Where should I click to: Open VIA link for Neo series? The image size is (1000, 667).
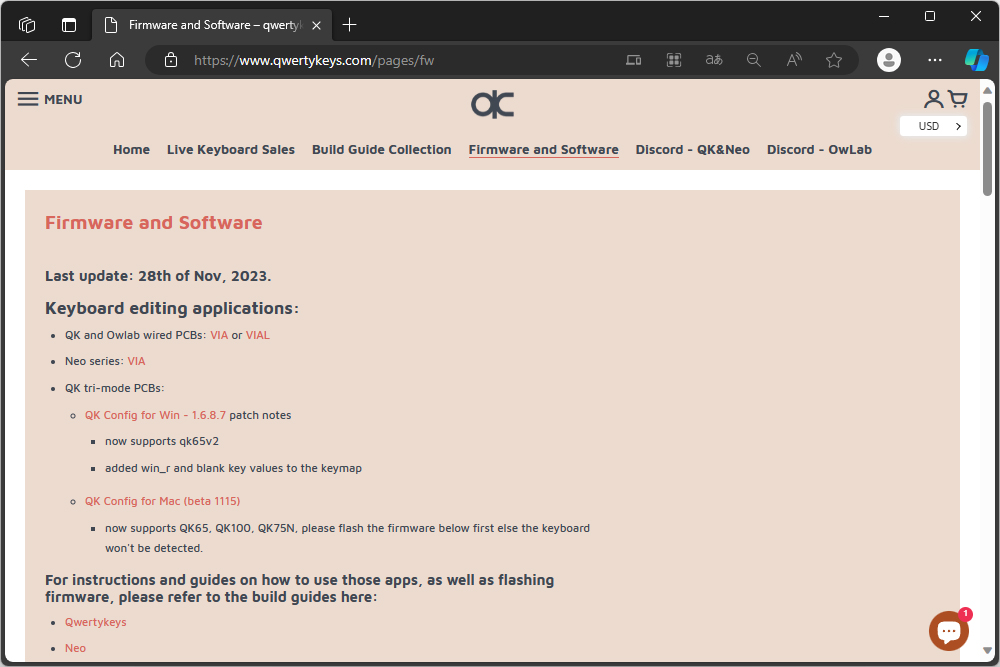point(136,362)
